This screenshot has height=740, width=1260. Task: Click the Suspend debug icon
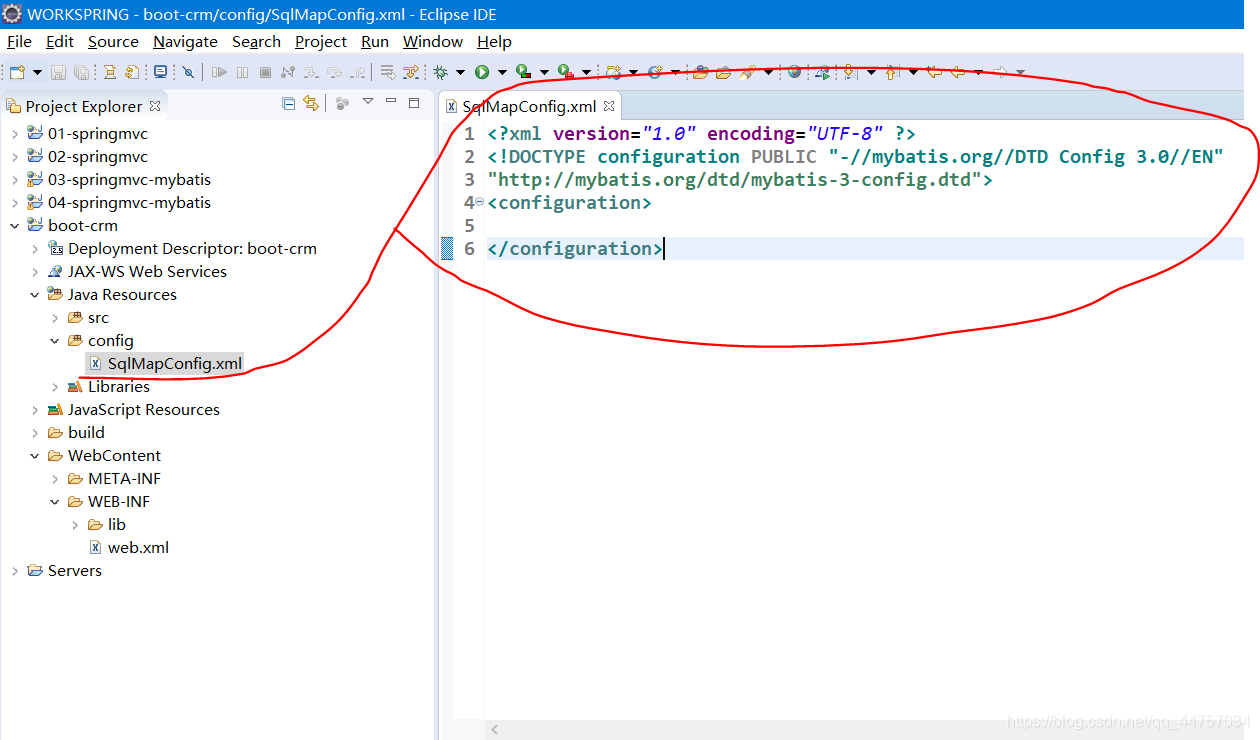pyautogui.click(x=242, y=72)
